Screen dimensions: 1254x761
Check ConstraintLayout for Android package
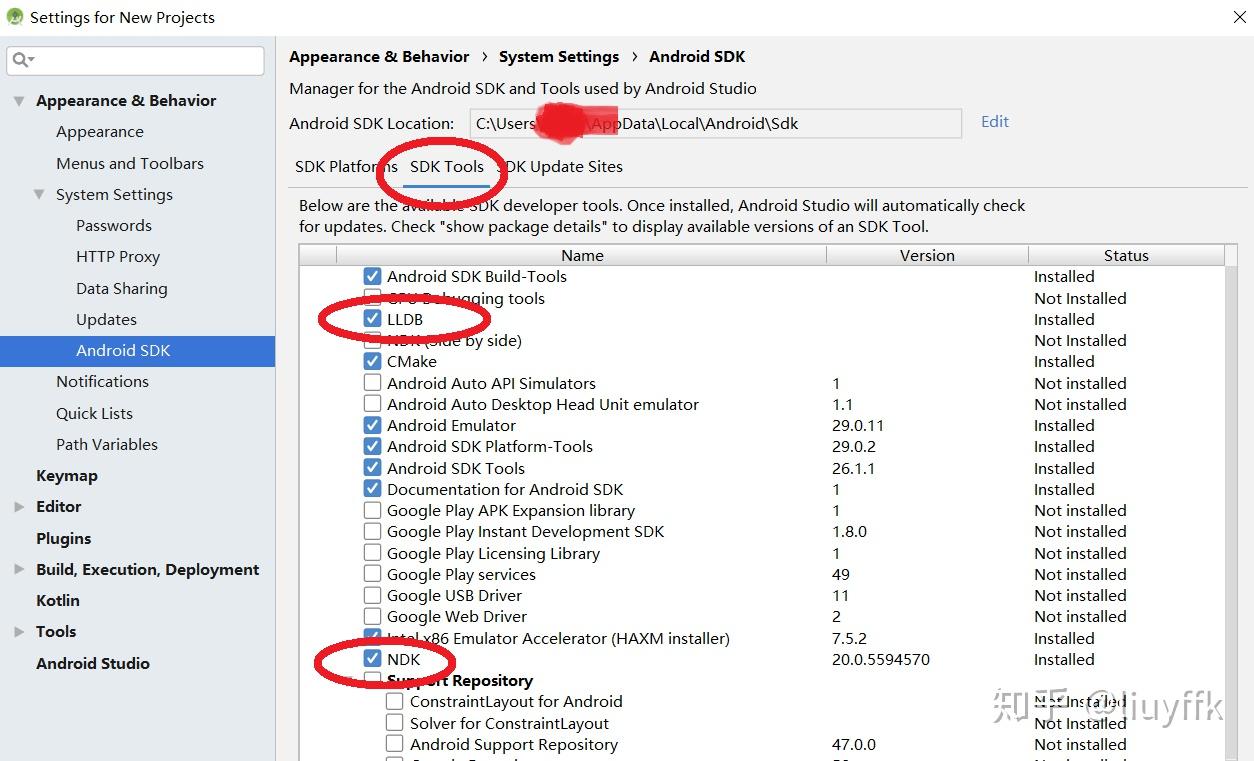[x=395, y=701]
